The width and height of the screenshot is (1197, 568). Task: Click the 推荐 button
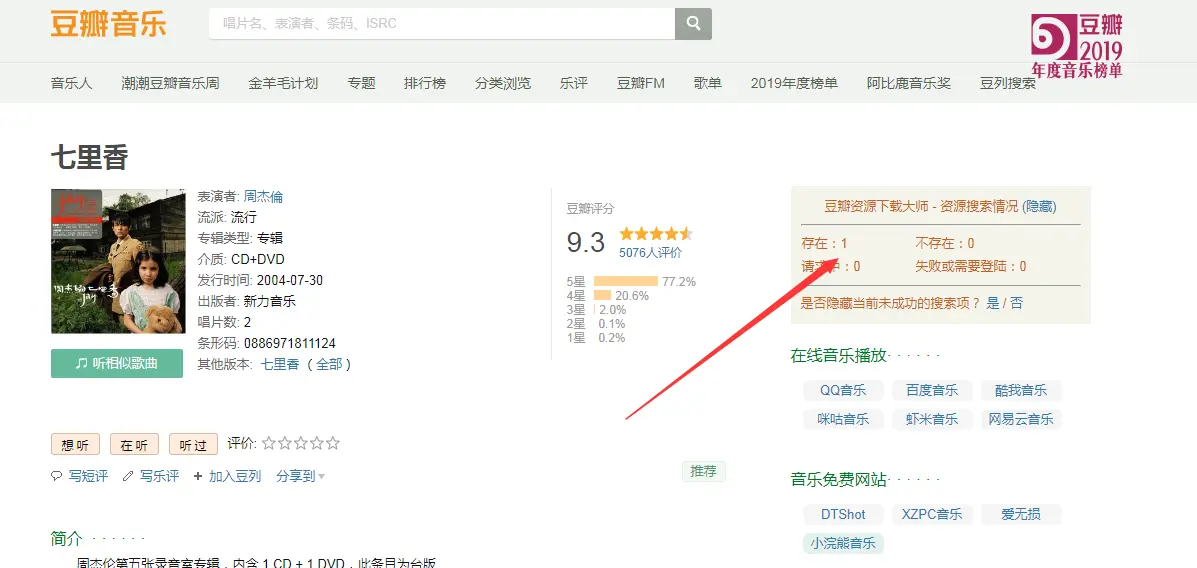click(x=704, y=471)
